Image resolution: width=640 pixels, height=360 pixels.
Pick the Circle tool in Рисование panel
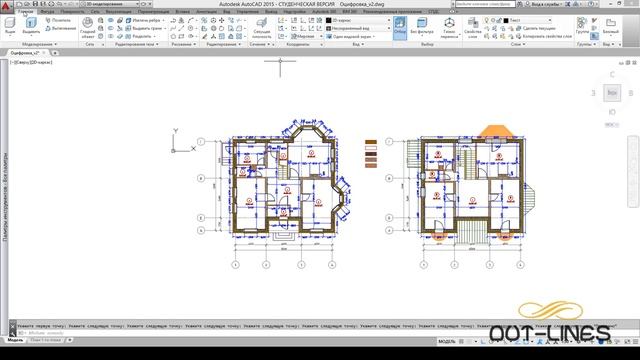tap(191, 28)
